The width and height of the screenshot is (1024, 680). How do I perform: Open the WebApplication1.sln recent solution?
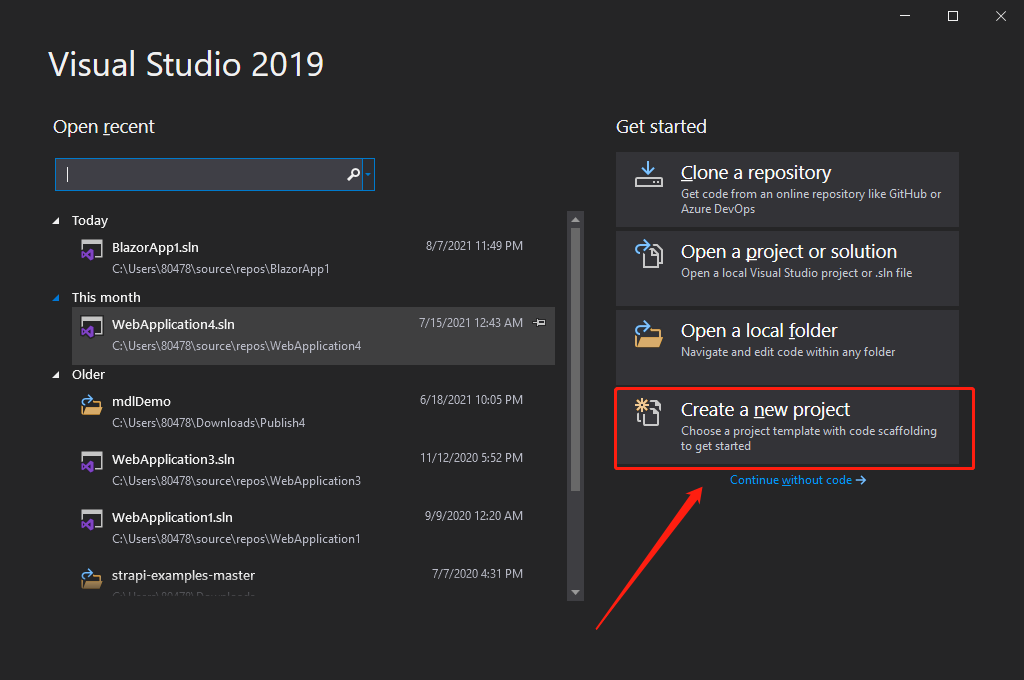pyautogui.click(x=172, y=518)
